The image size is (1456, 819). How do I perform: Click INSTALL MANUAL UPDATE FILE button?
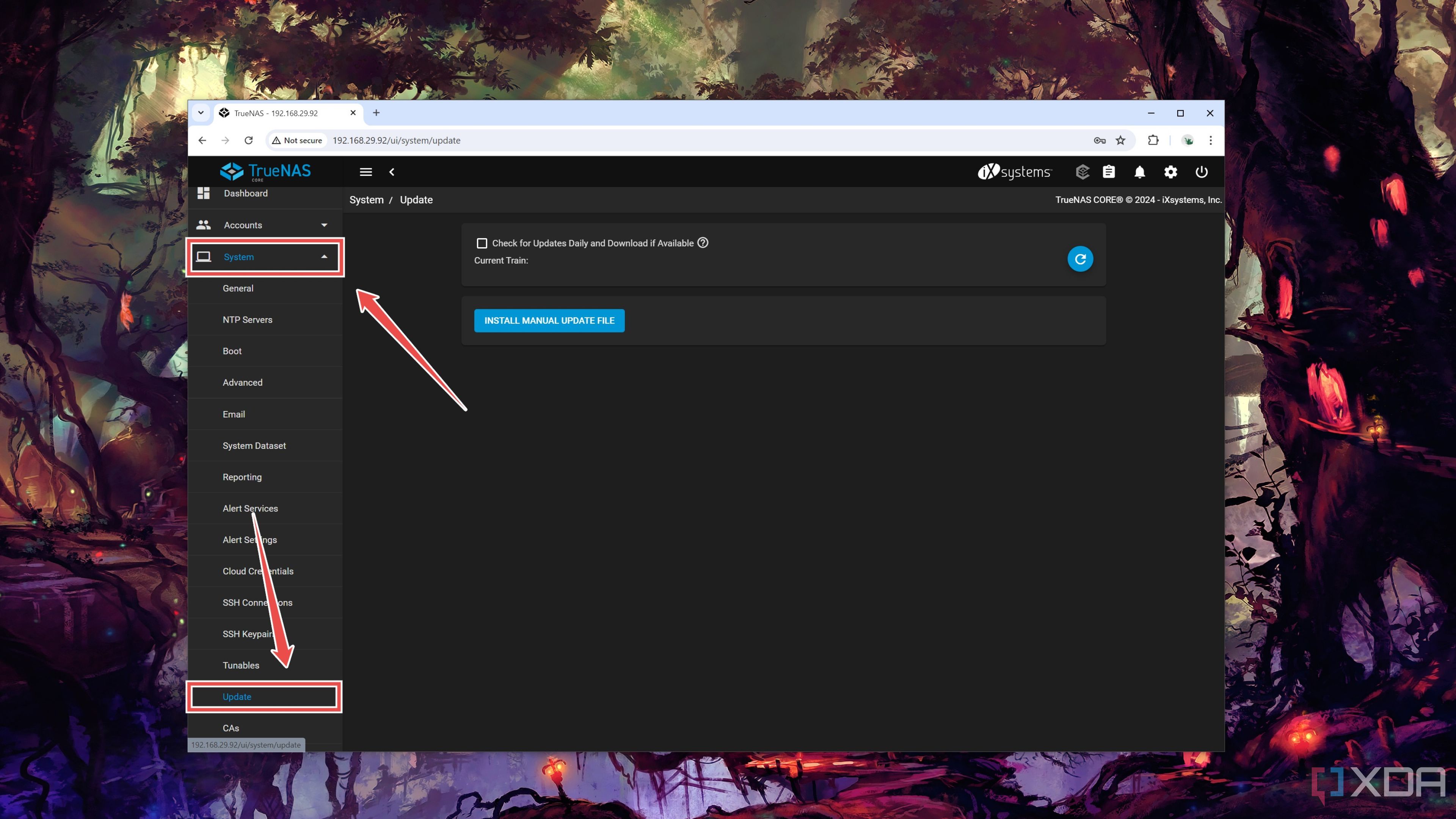pyautogui.click(x=549, y=320)
